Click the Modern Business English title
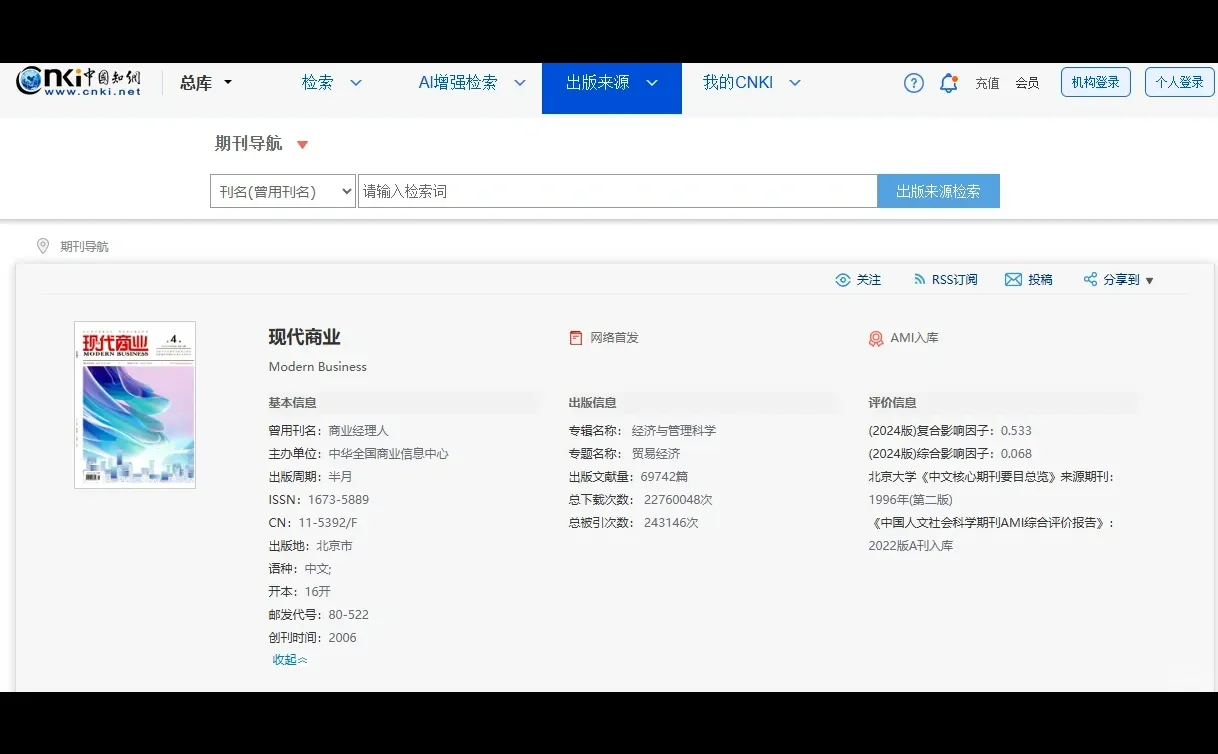1218x754 pixels. click(x=317, y=367)
